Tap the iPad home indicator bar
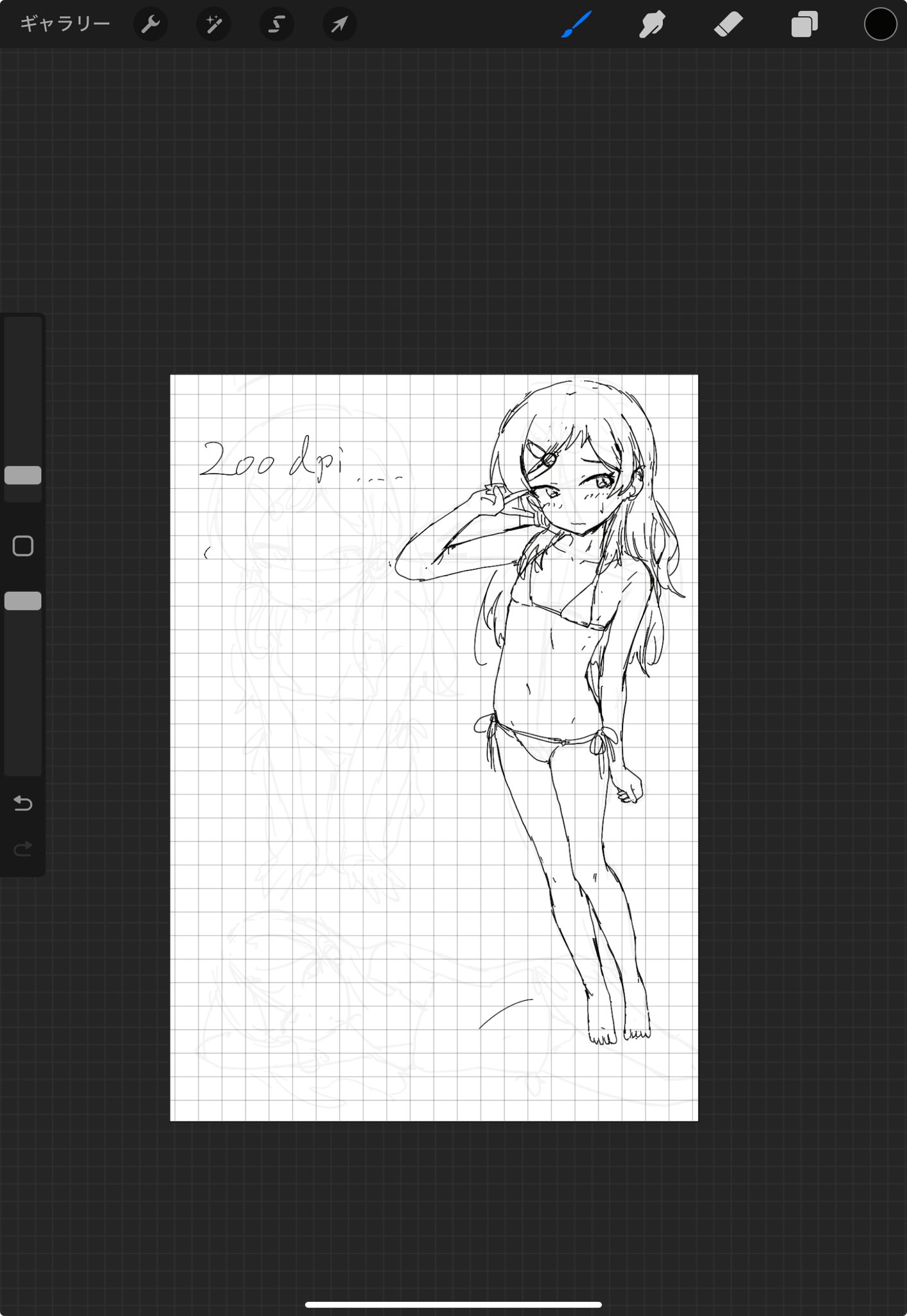Image resolution: width=907 pixels, height=1316 pixels. pyautogui.click(x=453, y=1304)
